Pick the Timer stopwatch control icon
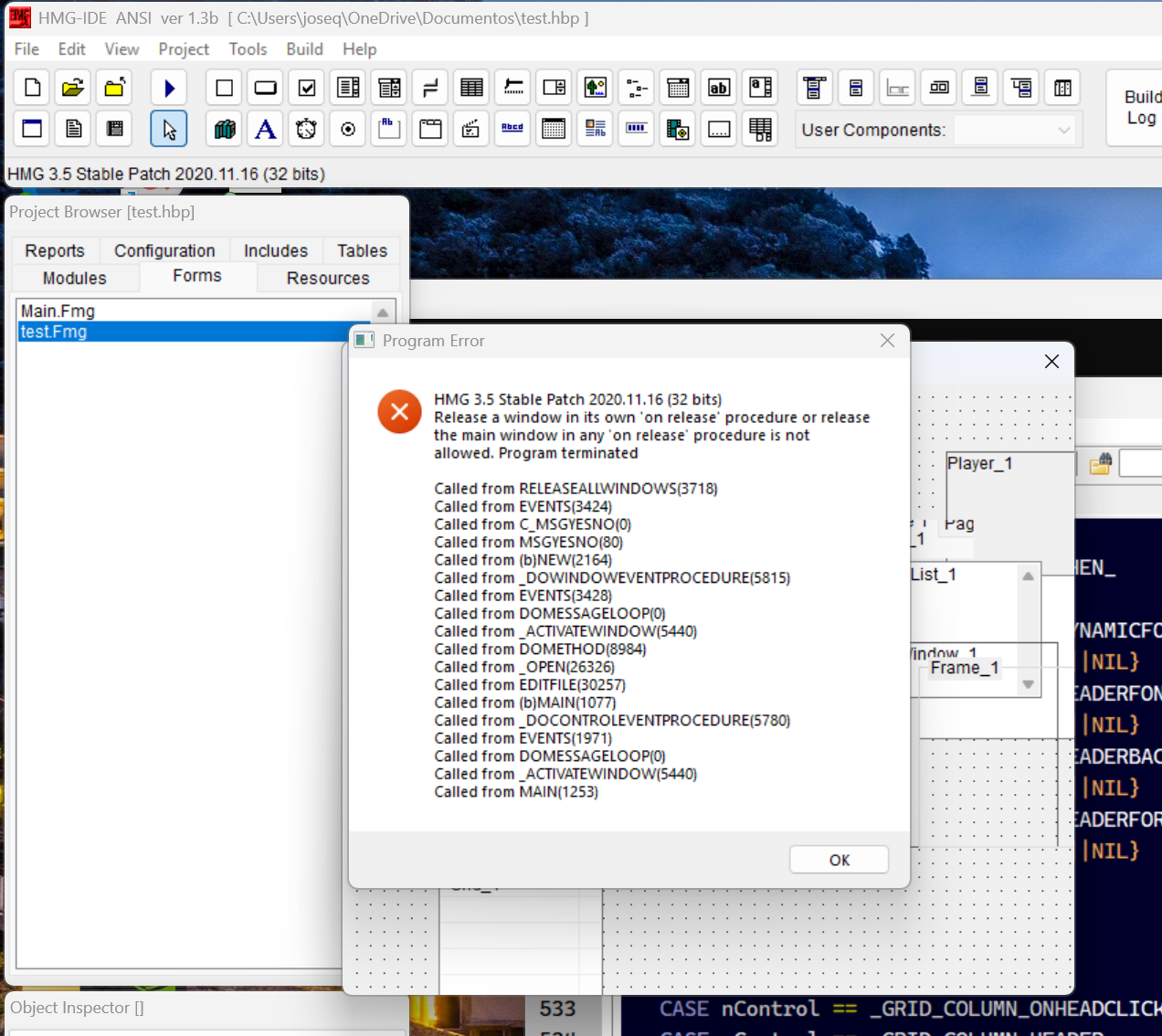Image resolution: width=1162 pixels, height=1036 pixels. pos(306,129)
